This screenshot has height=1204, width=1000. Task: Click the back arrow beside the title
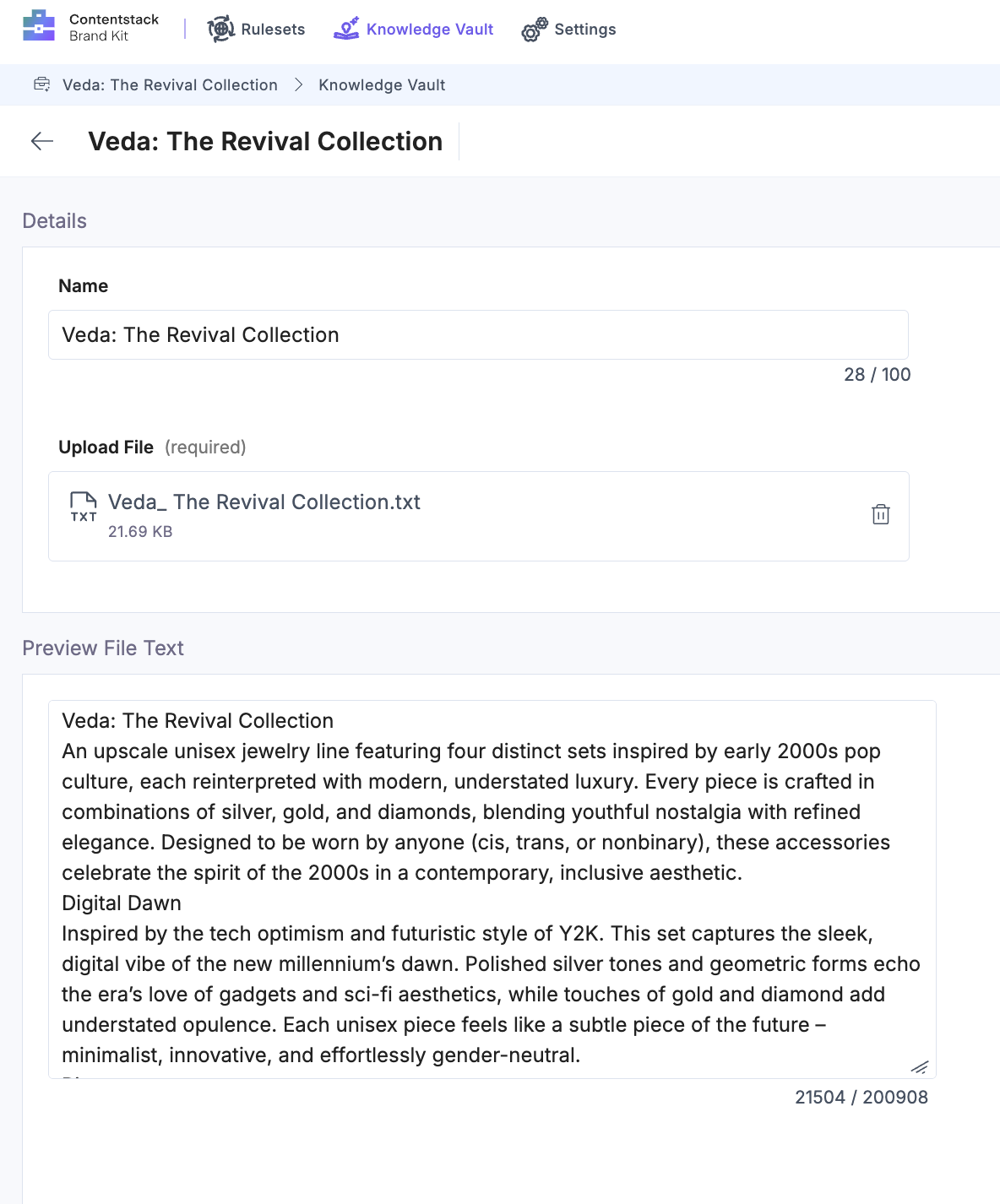(41, 141)
